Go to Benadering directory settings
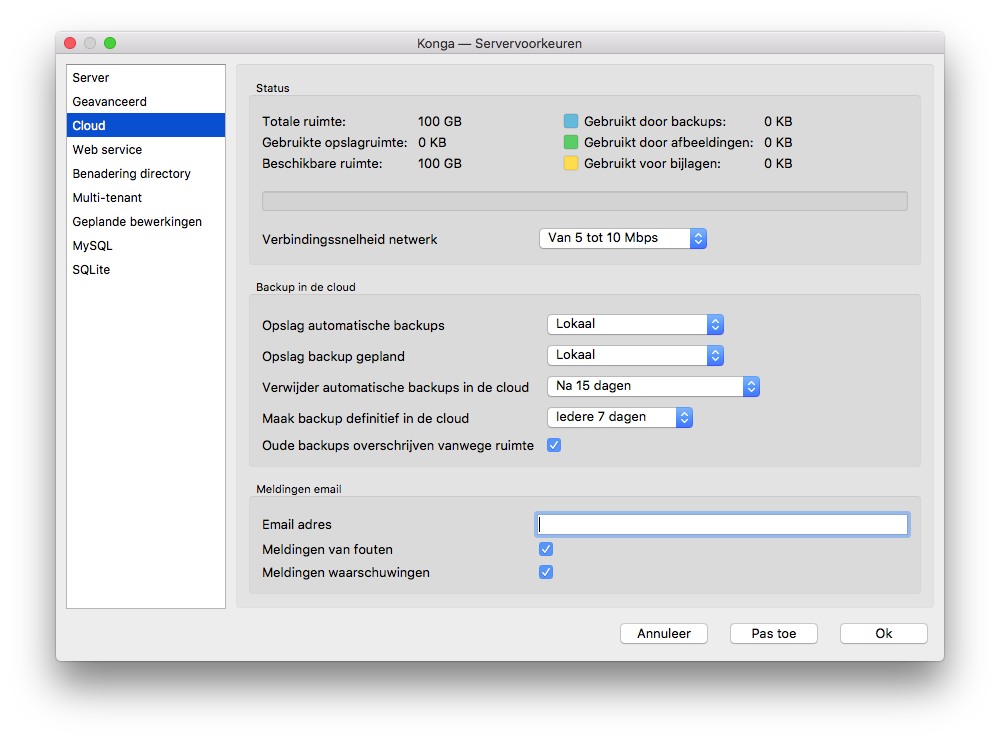This screenshot has height=741, width=1000. (x=145, y=173)
